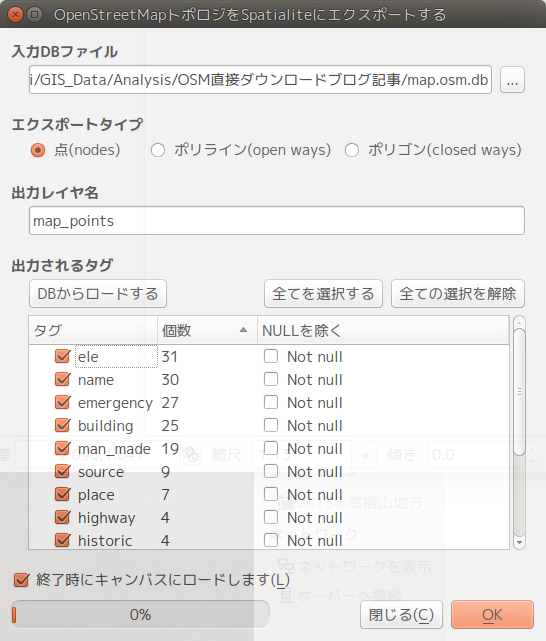Uncheck the name tag checkbox
The height and width of the screenshot is (641, 546).
63,379
